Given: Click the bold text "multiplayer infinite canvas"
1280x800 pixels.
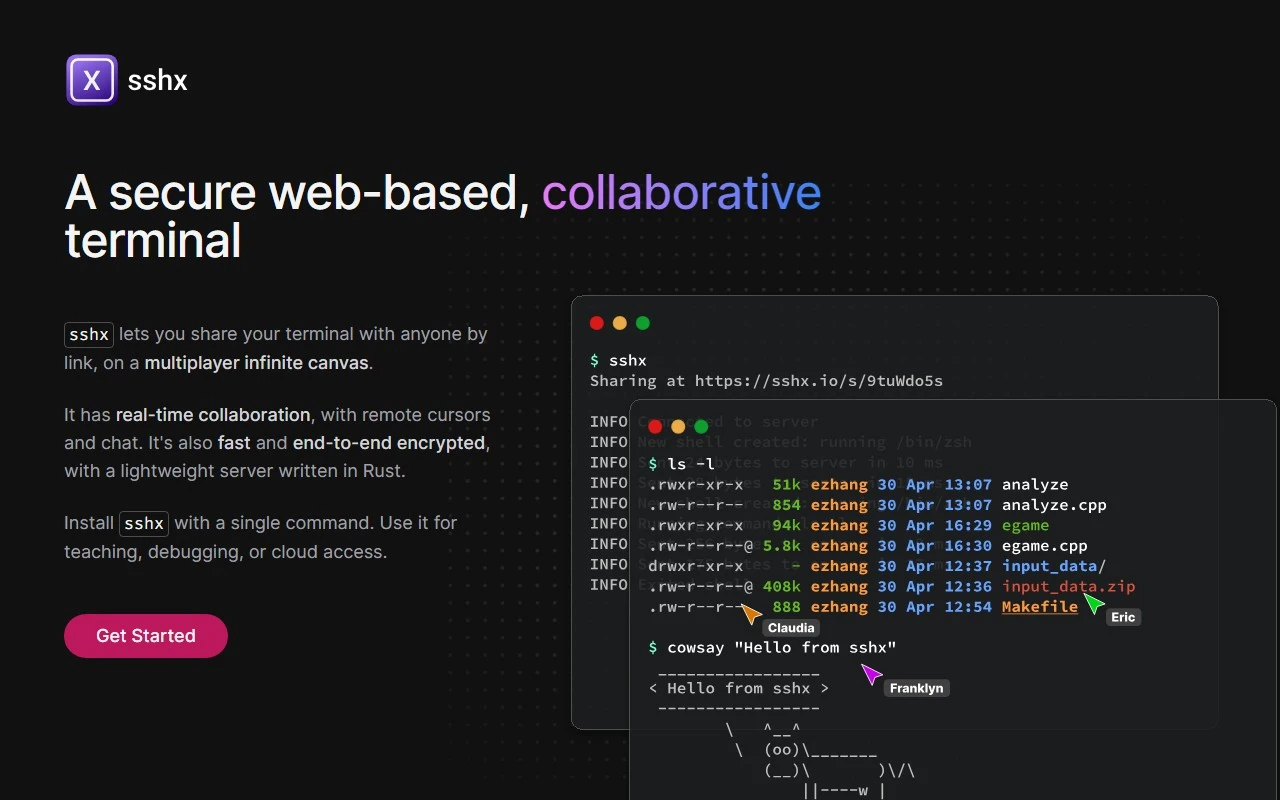Looking at the screenshot, I should (257, 363).
